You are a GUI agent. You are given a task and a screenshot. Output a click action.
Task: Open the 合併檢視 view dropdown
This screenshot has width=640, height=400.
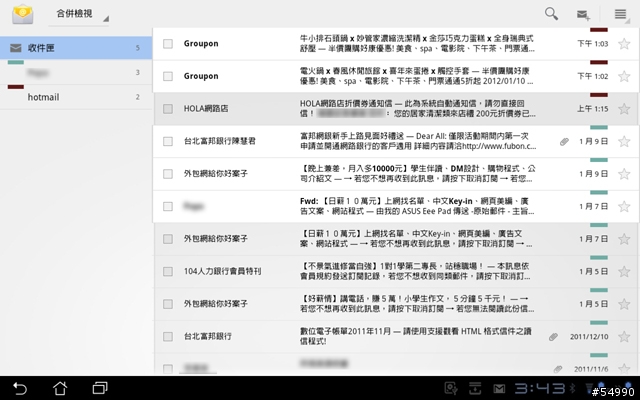tap(79, 14)
